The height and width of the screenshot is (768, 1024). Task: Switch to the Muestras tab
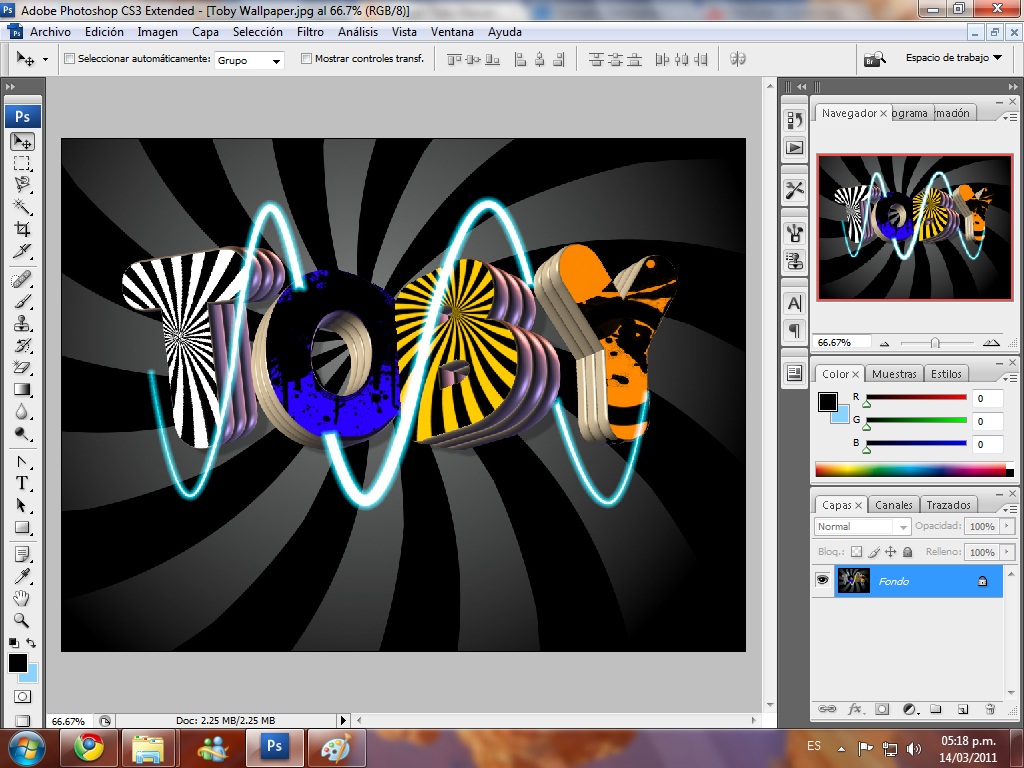click(893, 374)
